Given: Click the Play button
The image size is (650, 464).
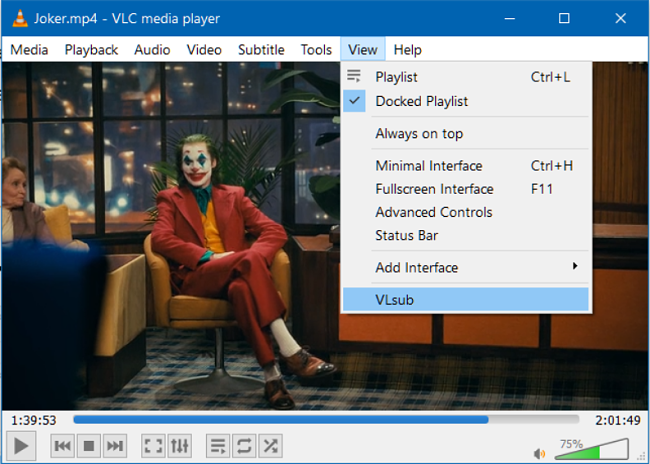Looking at the screenshot, I should click(x=21, y=446).
